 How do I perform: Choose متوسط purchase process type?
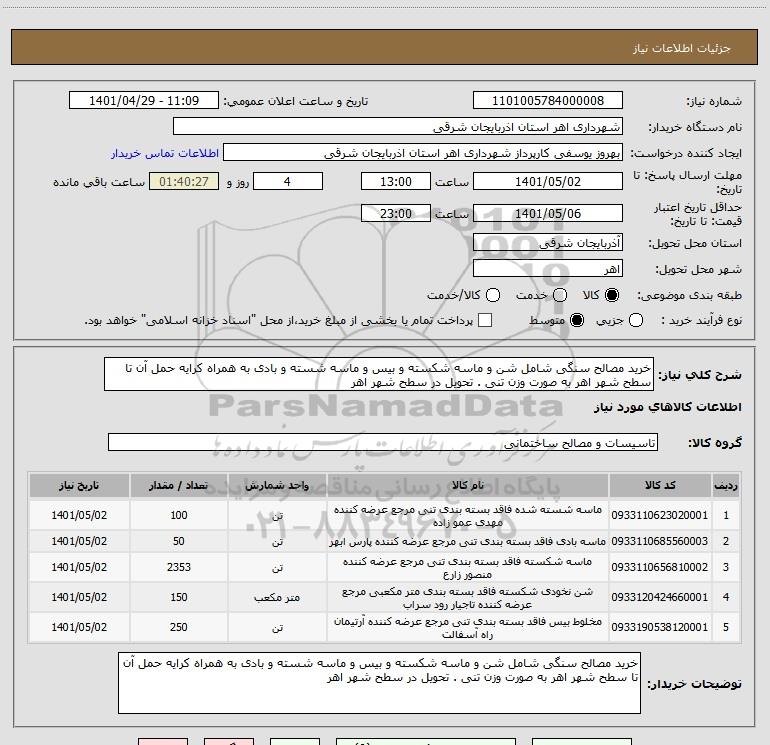577,320
